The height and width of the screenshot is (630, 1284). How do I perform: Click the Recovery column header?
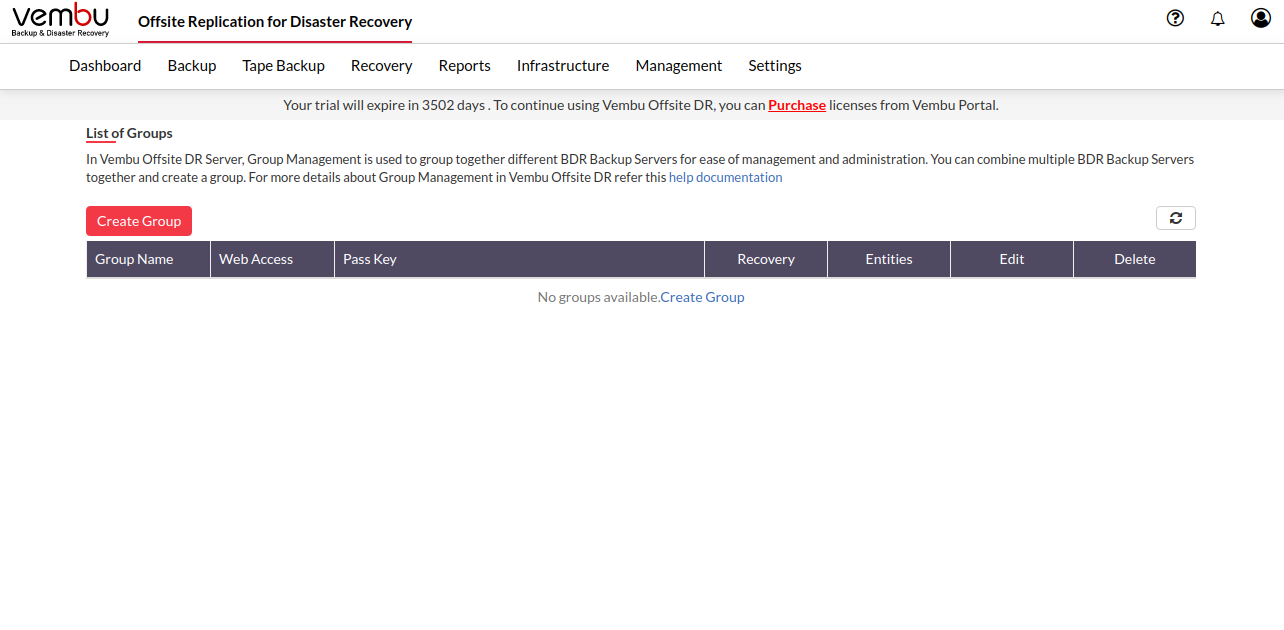pyautogui.click(x=766, y=259)
